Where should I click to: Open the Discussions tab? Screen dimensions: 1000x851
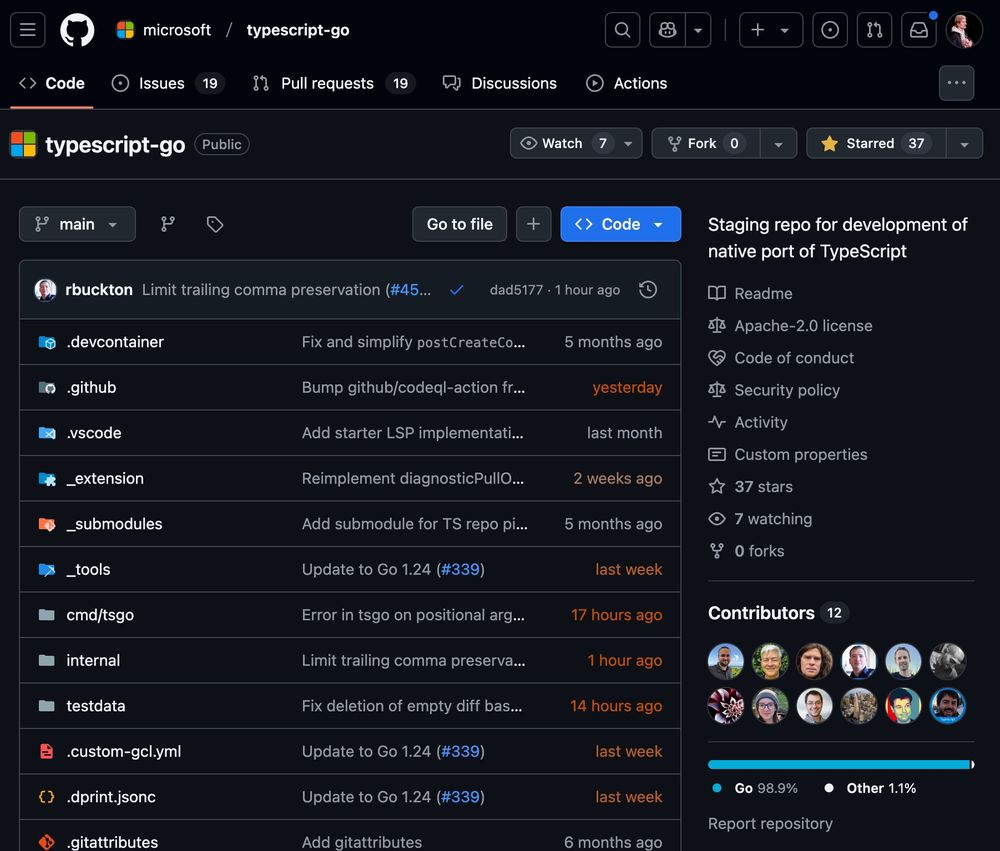499,84
